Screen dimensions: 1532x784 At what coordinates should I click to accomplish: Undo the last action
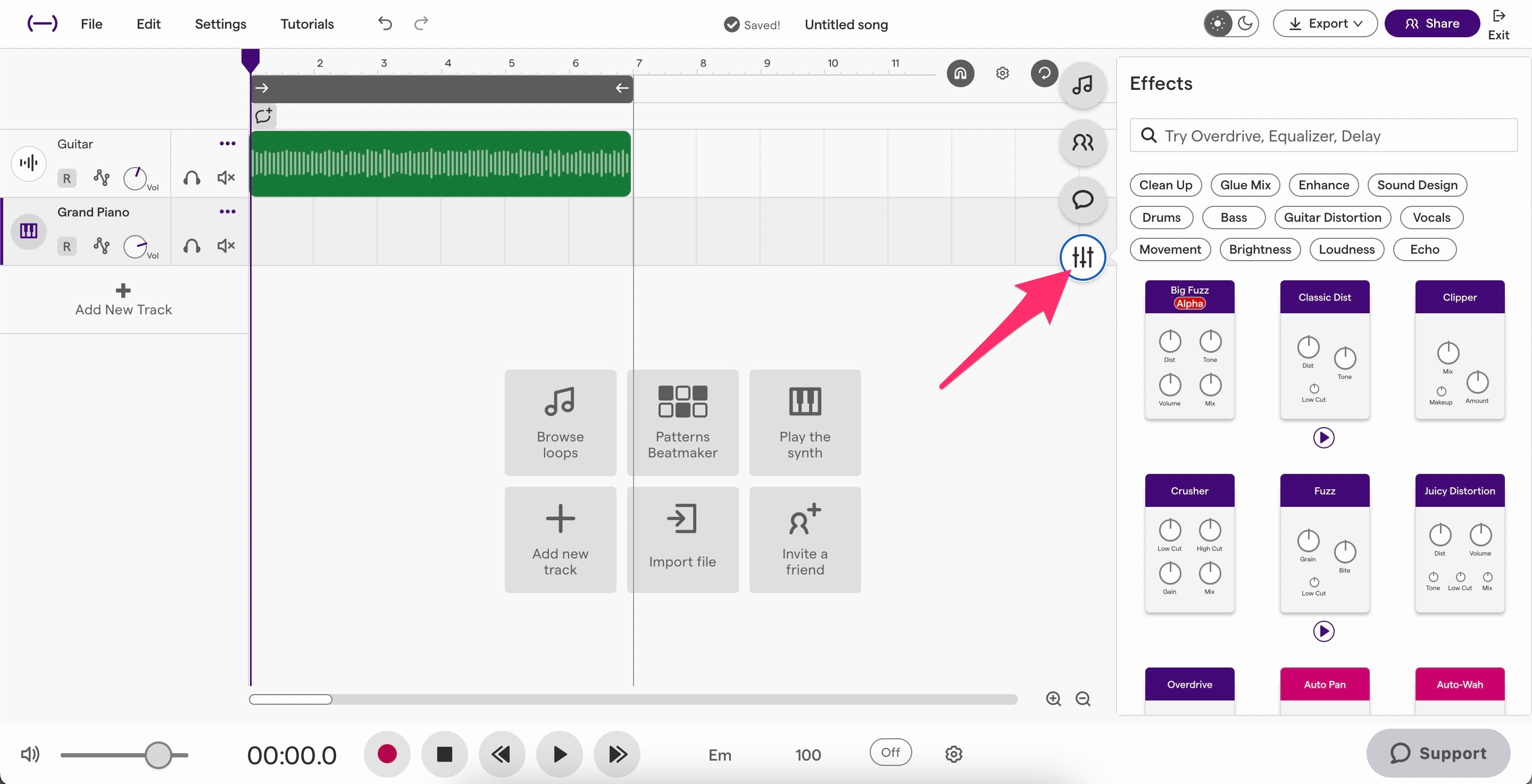[x=384, y=24]
